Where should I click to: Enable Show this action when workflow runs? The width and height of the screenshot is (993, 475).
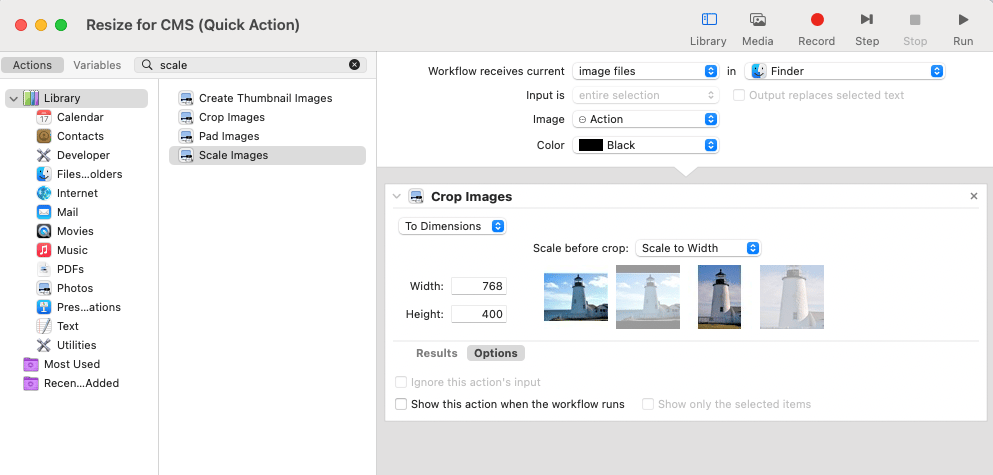coord(400,404)
